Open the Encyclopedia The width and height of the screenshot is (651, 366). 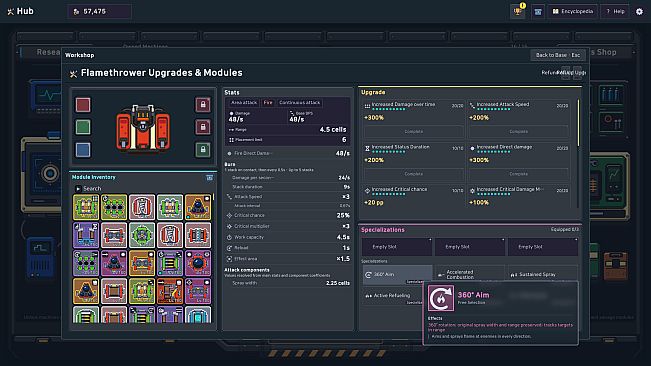tap(573, 12)
